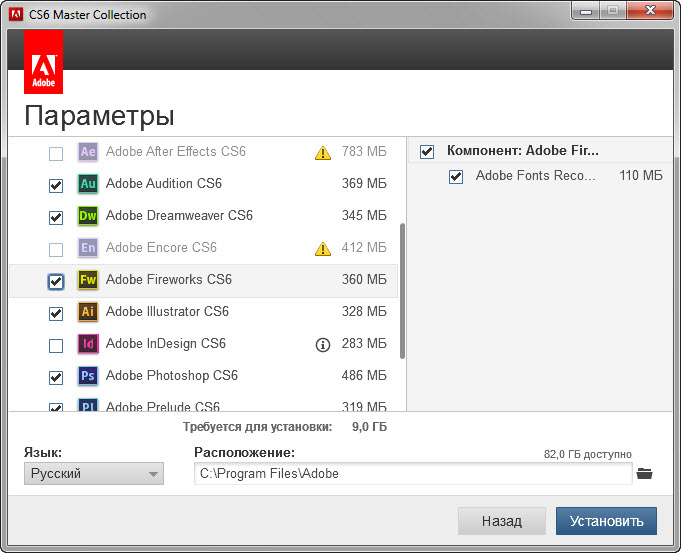The height and width of the screenshot is (553, 681).
Task: Click the InDesign CS6 Id icon
Action: coord(88,344)
